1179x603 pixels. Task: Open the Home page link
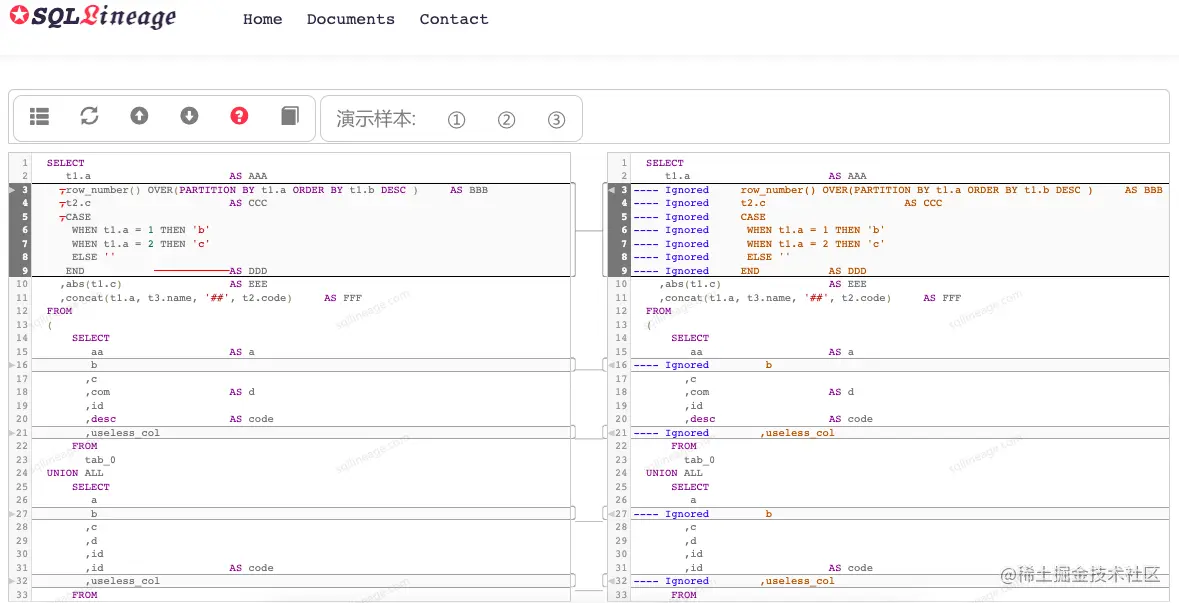coord(262,20)
